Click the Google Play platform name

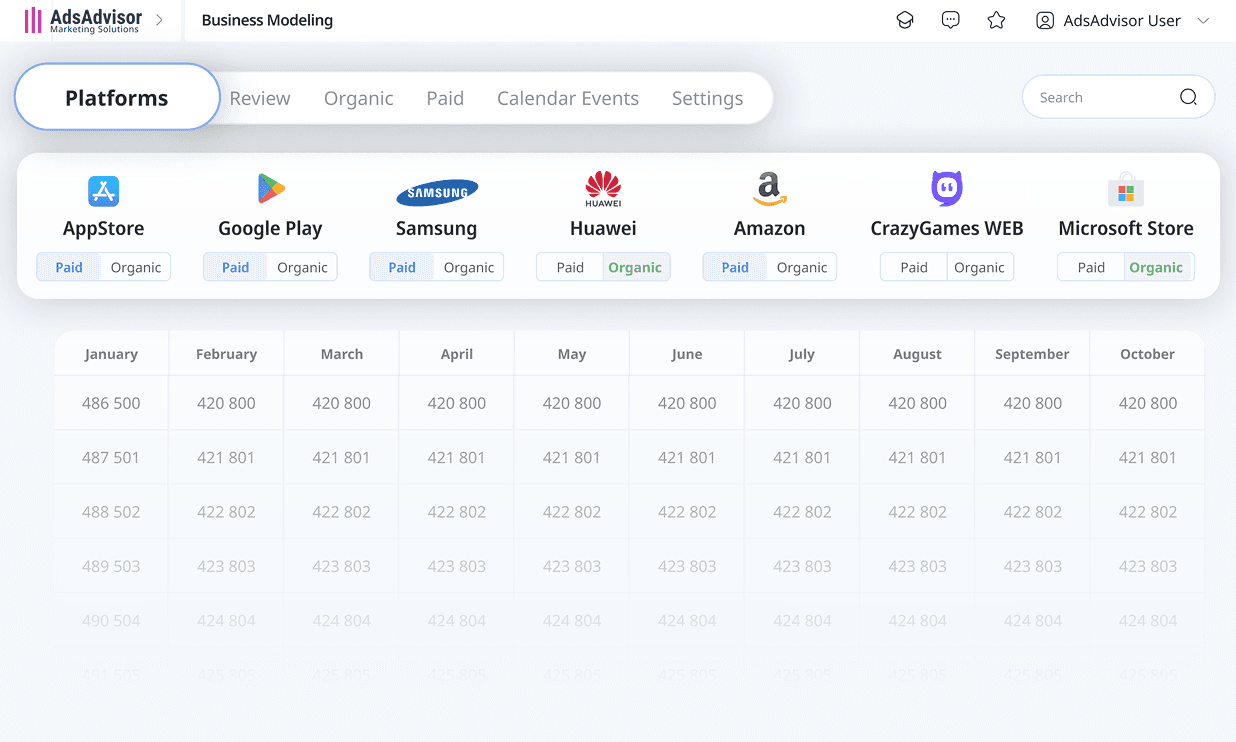[x=270, y=228]
